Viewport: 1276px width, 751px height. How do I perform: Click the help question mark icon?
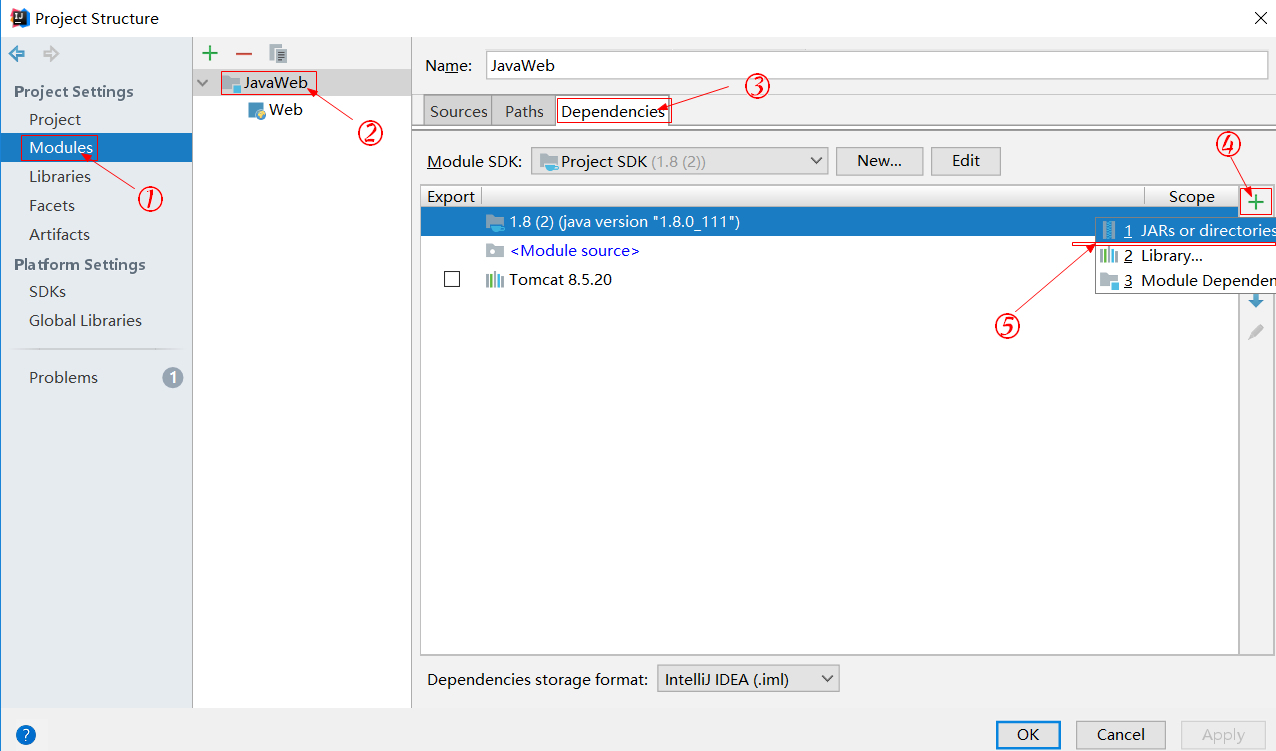(x=26, y=735)
